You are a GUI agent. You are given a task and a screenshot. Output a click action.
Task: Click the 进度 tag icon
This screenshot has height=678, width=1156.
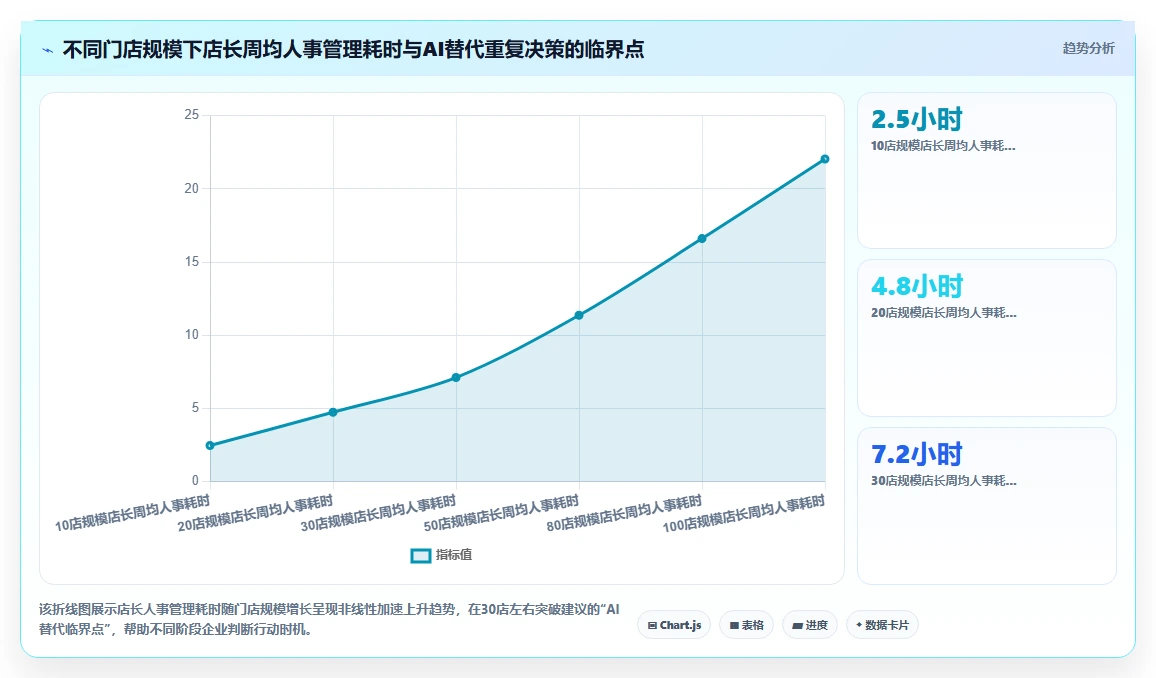click(x=797, y=626)
